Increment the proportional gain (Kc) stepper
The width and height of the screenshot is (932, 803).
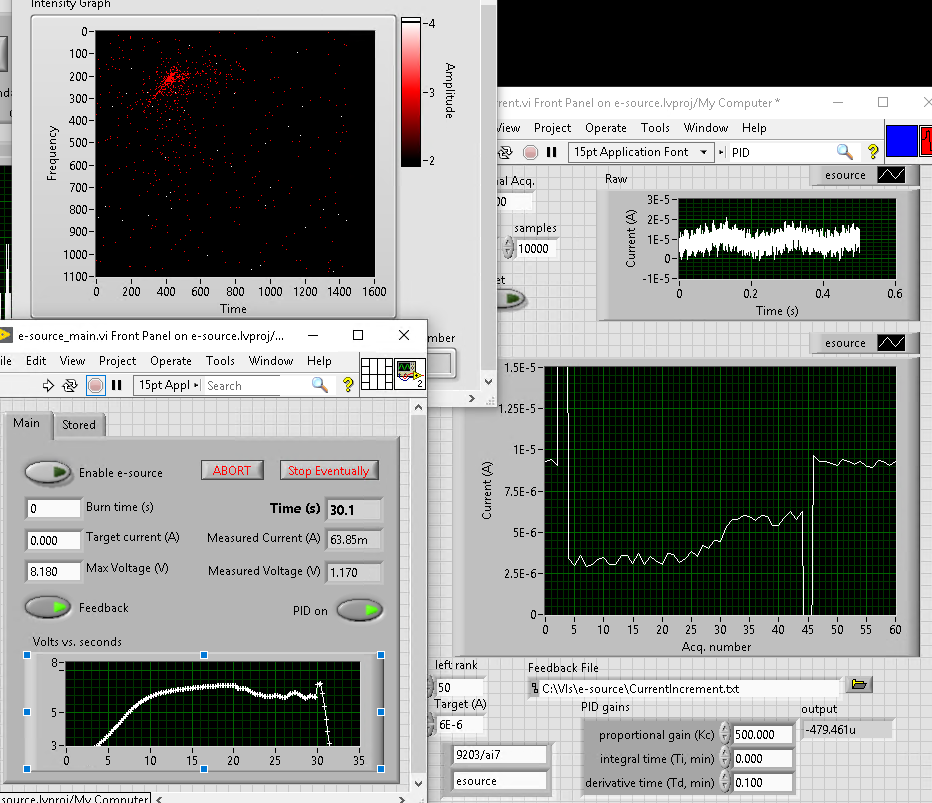click(725, 729)
